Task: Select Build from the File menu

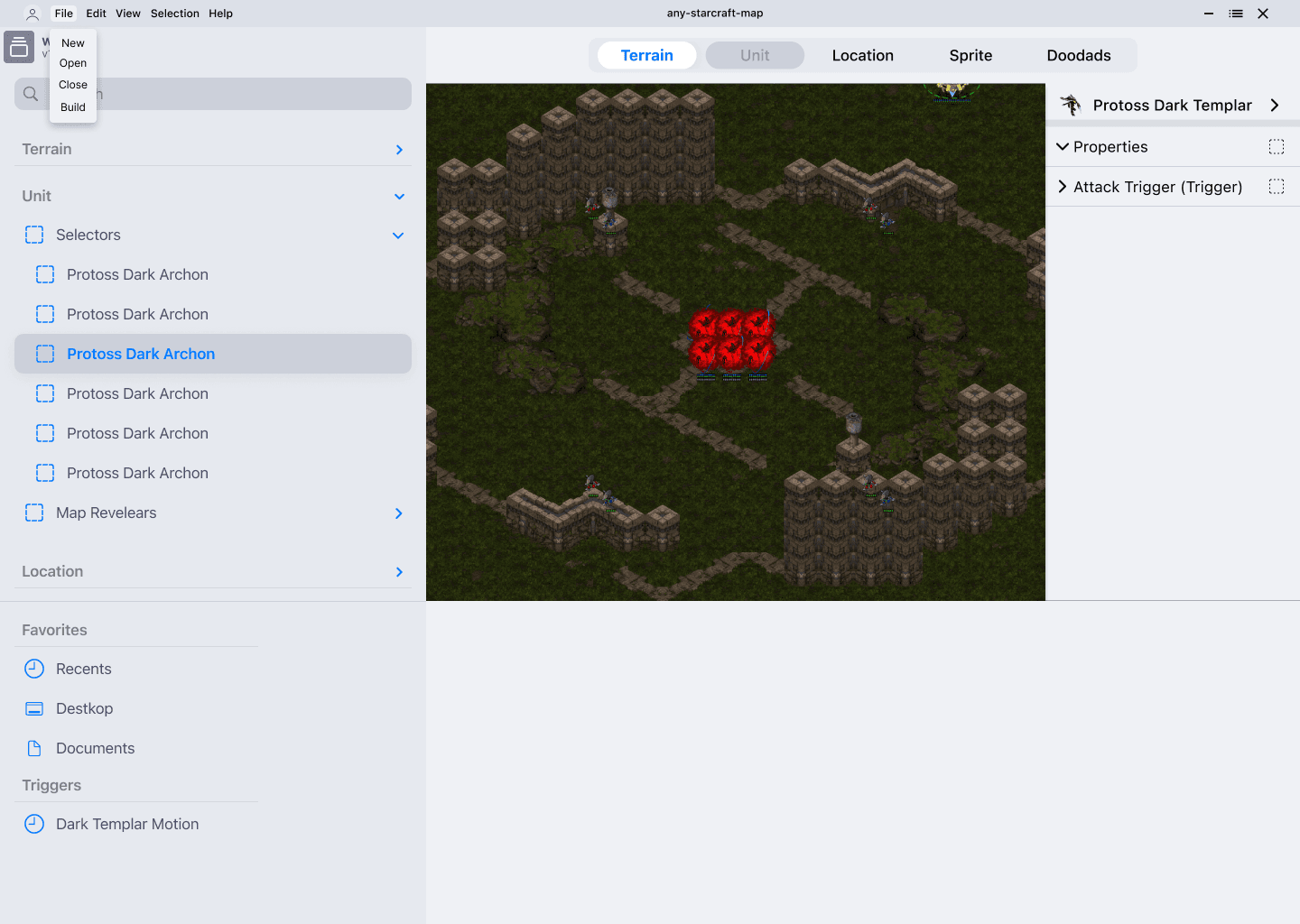Action: click(x=72, y=106)
